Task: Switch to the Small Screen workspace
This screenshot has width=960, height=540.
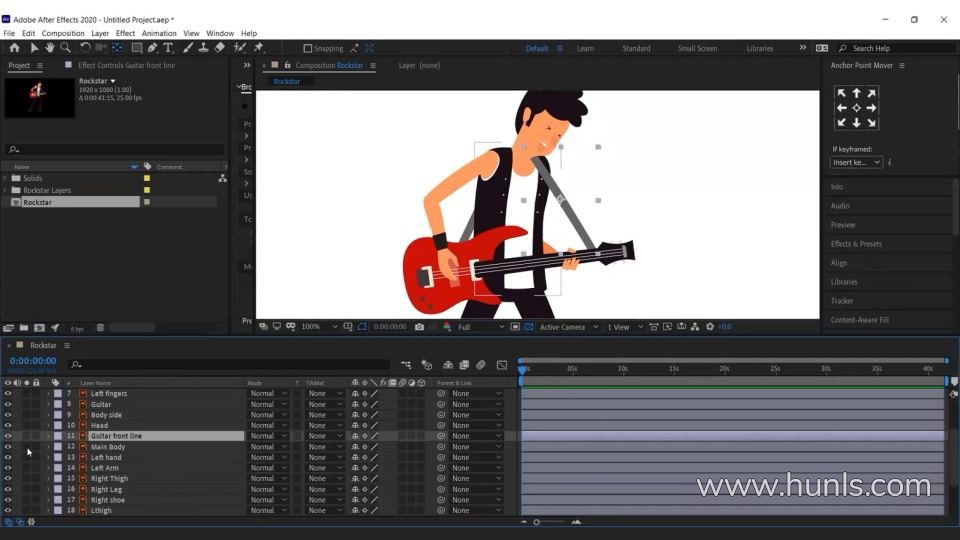Action: pyautogui.click(x=697, y=48)
